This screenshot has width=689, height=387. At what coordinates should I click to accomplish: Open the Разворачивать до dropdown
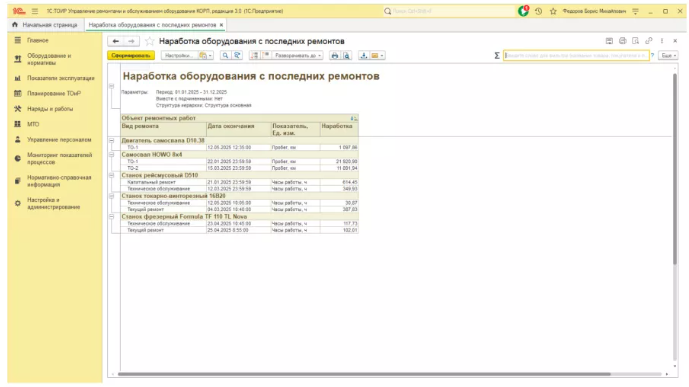click(298, 55)
